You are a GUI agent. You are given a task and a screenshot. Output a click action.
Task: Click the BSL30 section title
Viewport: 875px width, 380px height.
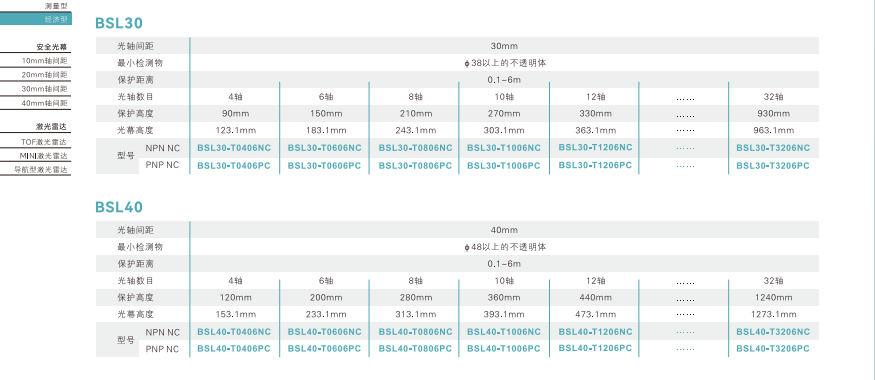(x=119, y=23)
